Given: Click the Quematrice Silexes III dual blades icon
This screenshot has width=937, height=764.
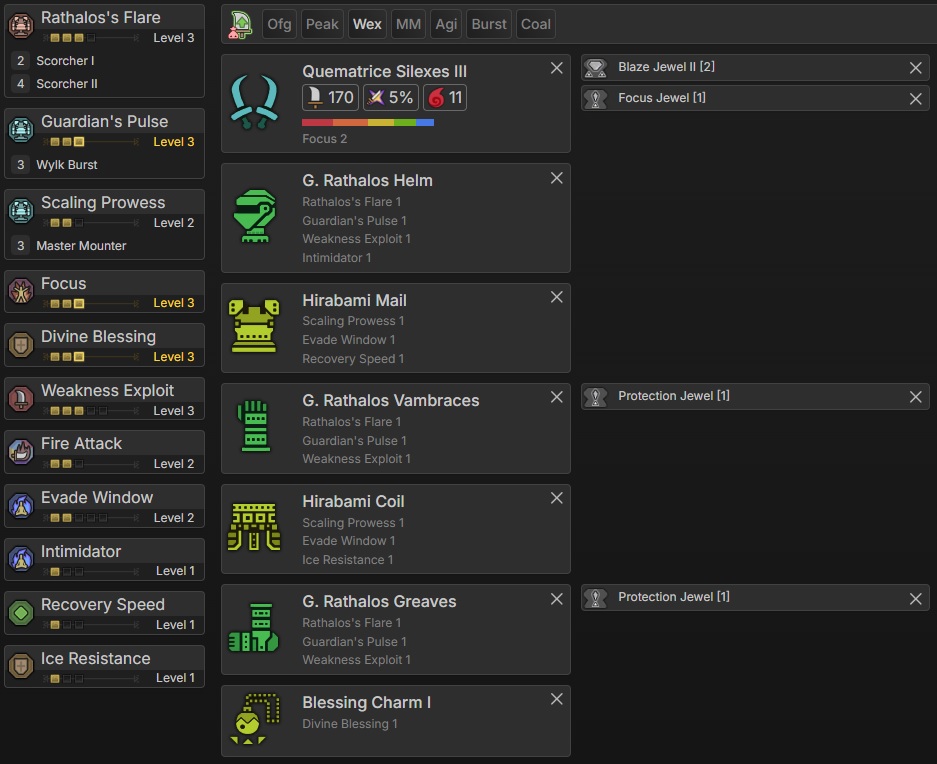Looking at the screenshot, I should tap(255, 103).
